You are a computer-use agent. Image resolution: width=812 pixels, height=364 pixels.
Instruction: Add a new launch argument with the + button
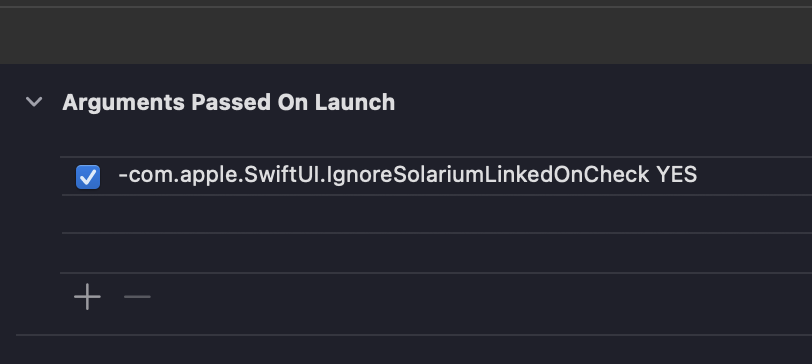point(87,297)
